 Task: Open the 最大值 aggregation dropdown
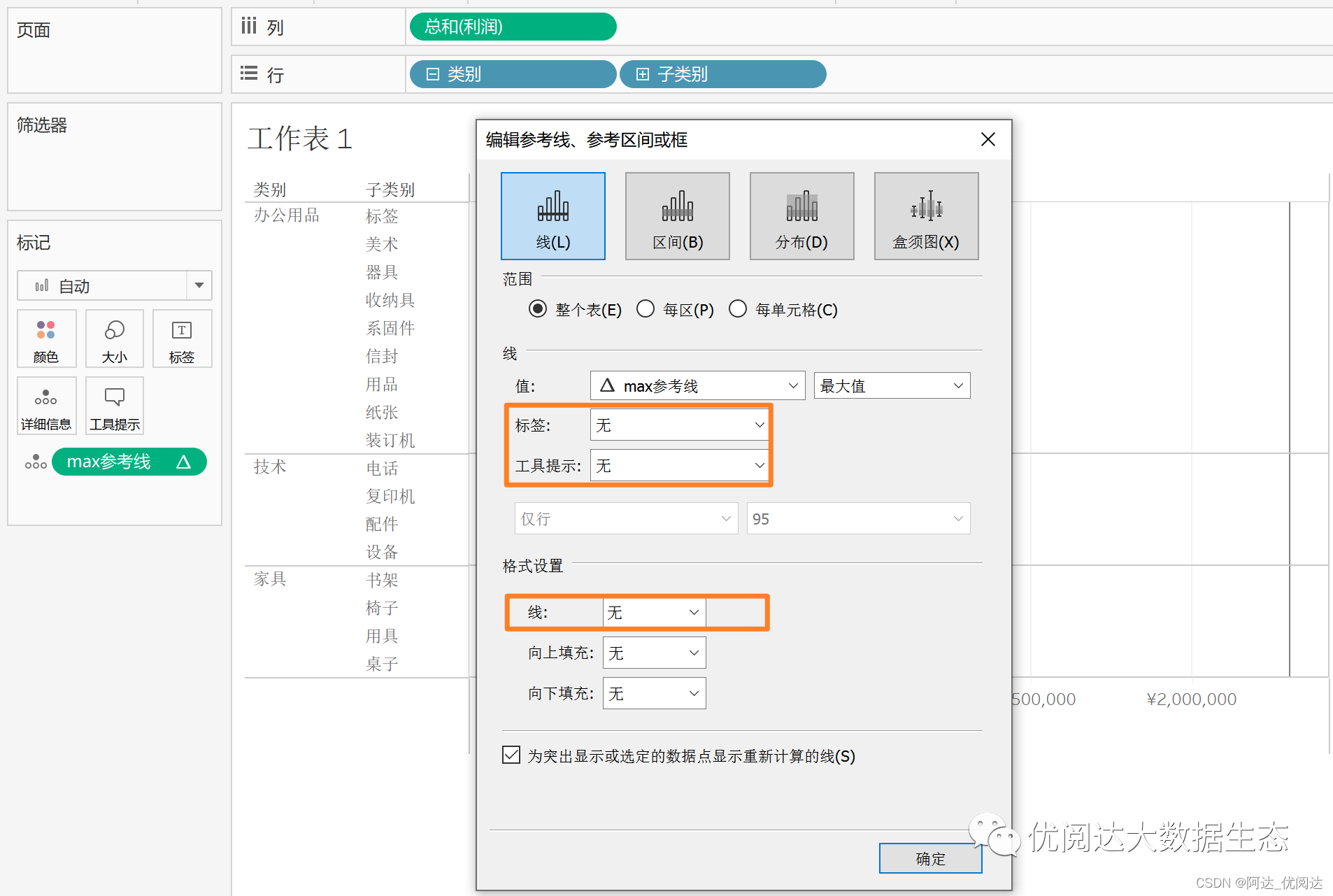click(892, 385)
